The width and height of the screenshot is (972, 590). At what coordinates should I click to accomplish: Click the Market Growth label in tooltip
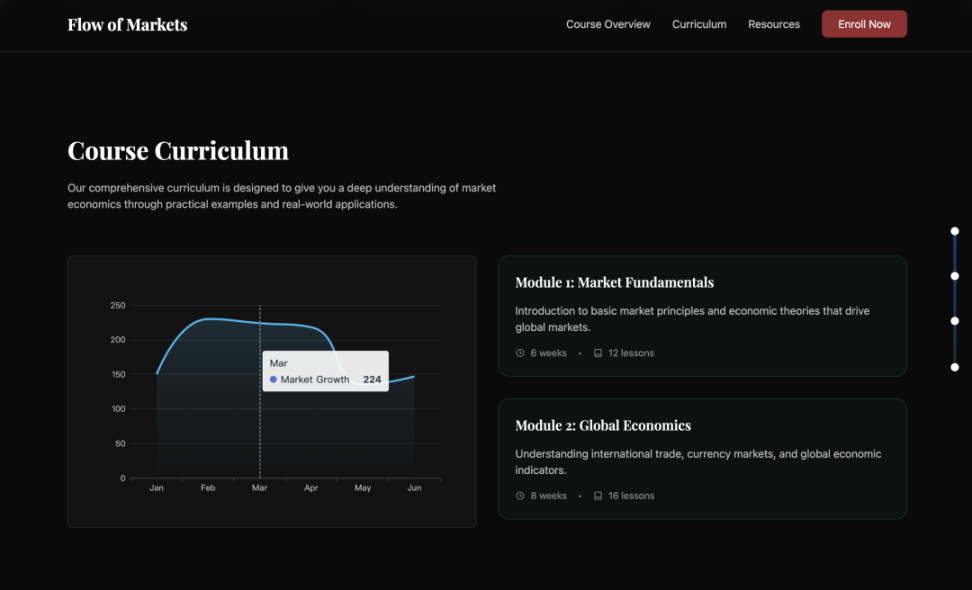[x=315, y=379]
